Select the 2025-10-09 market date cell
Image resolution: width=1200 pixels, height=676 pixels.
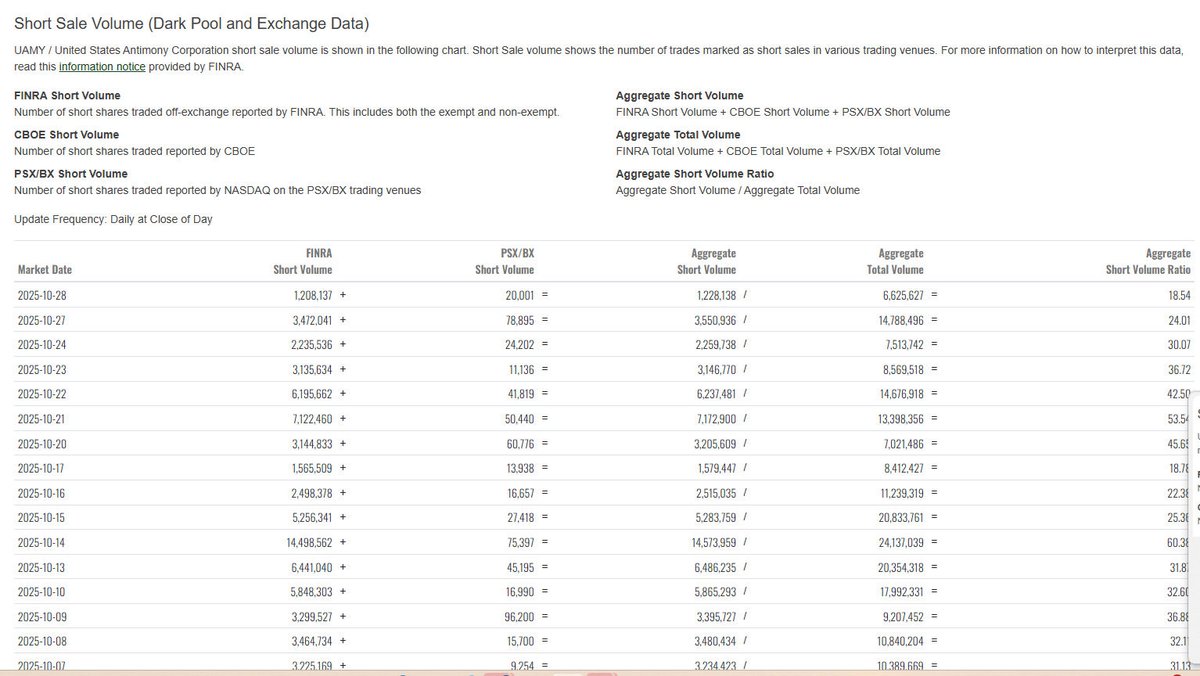pos(42,617)
